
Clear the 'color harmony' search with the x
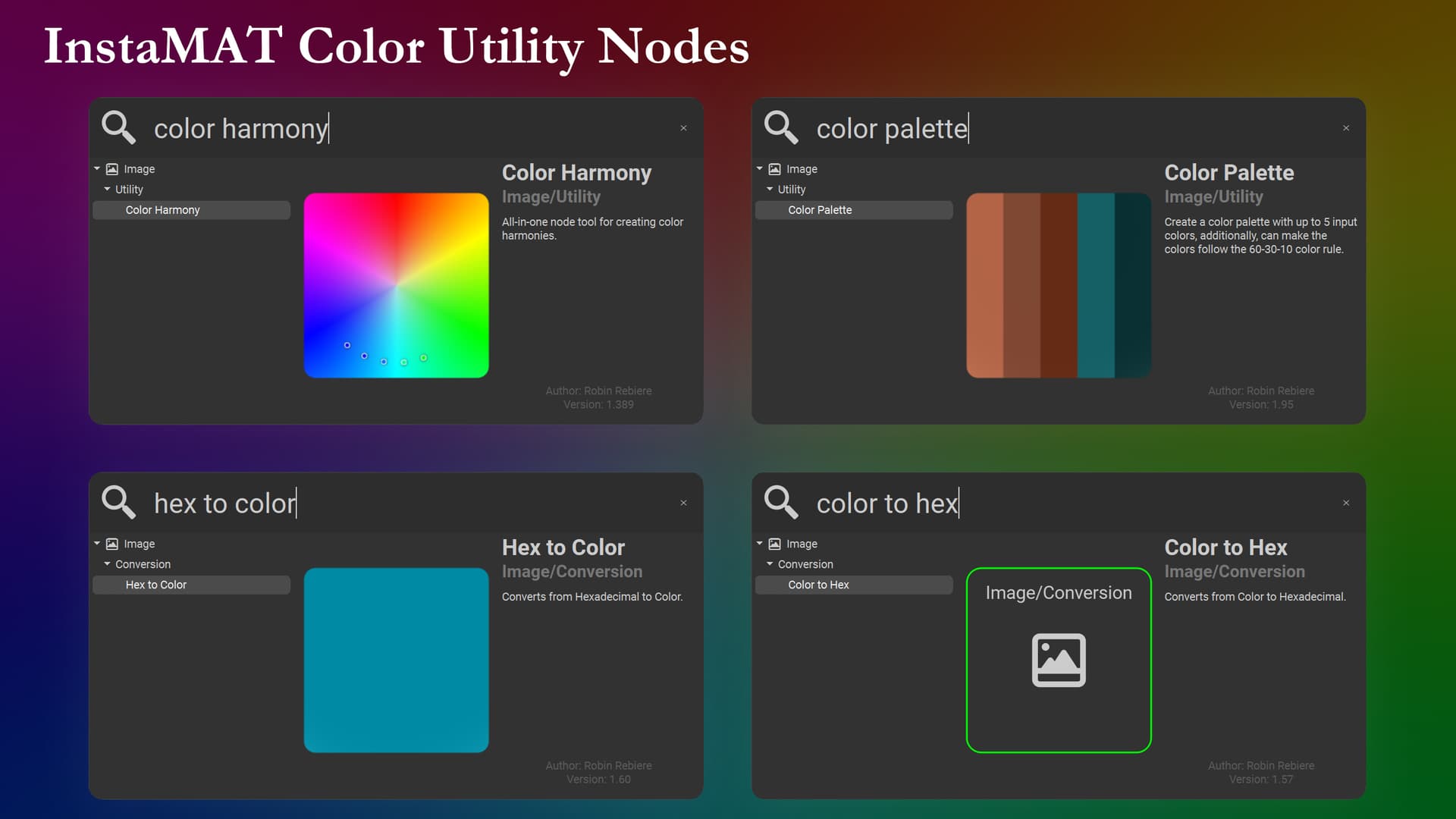click(683, 128)
